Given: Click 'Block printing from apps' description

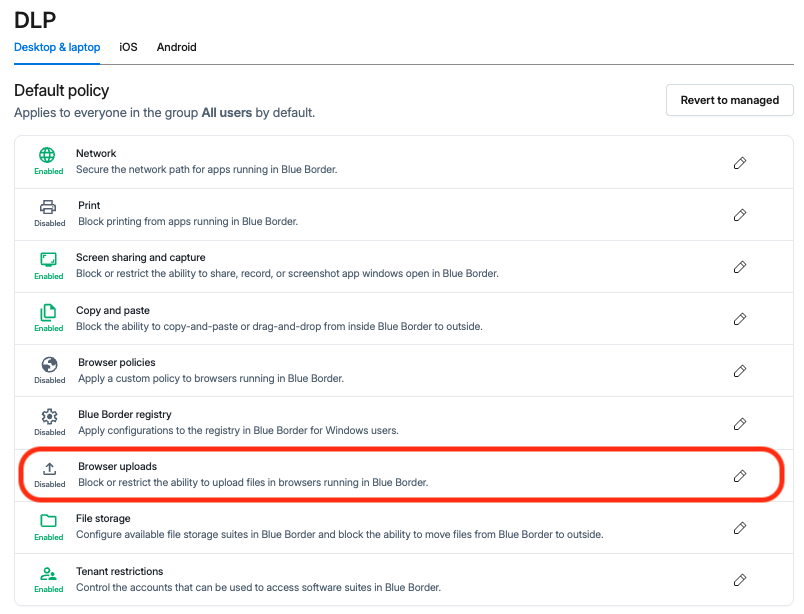Looking at the screenshot, I should (188, 221).
